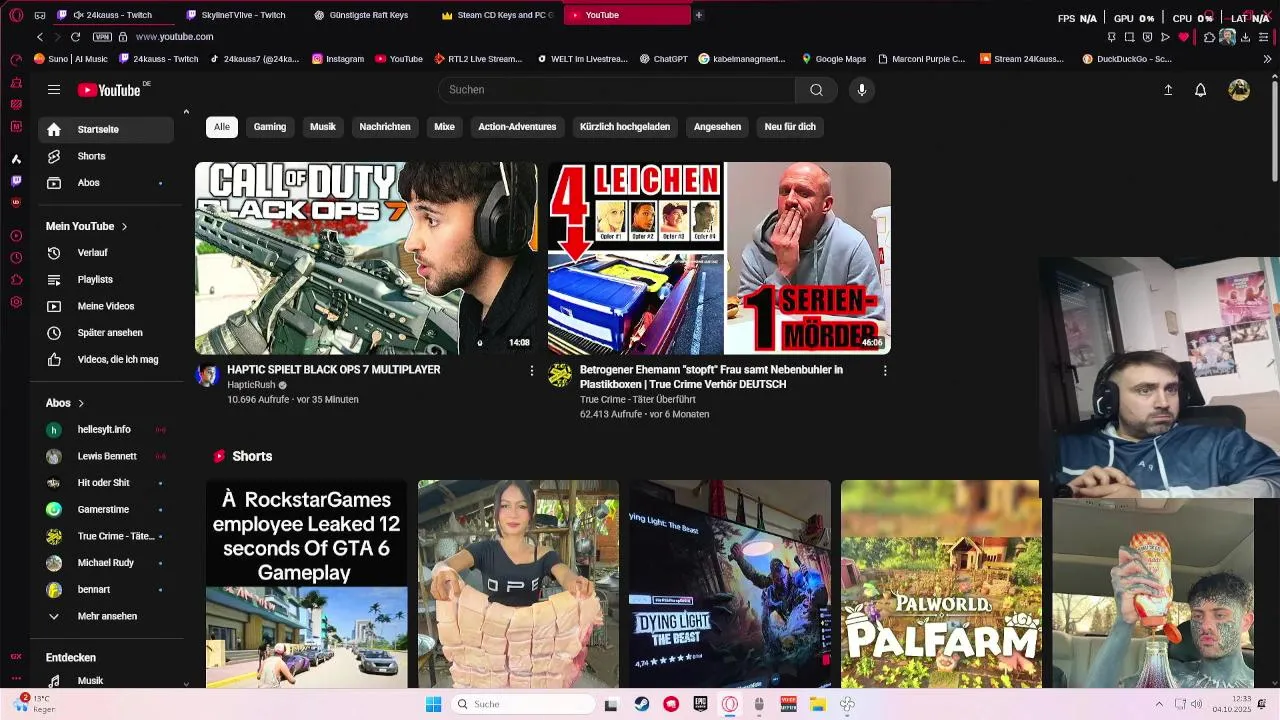
Task: Open Abos in the sidebar
Action: tap(106, 183)
